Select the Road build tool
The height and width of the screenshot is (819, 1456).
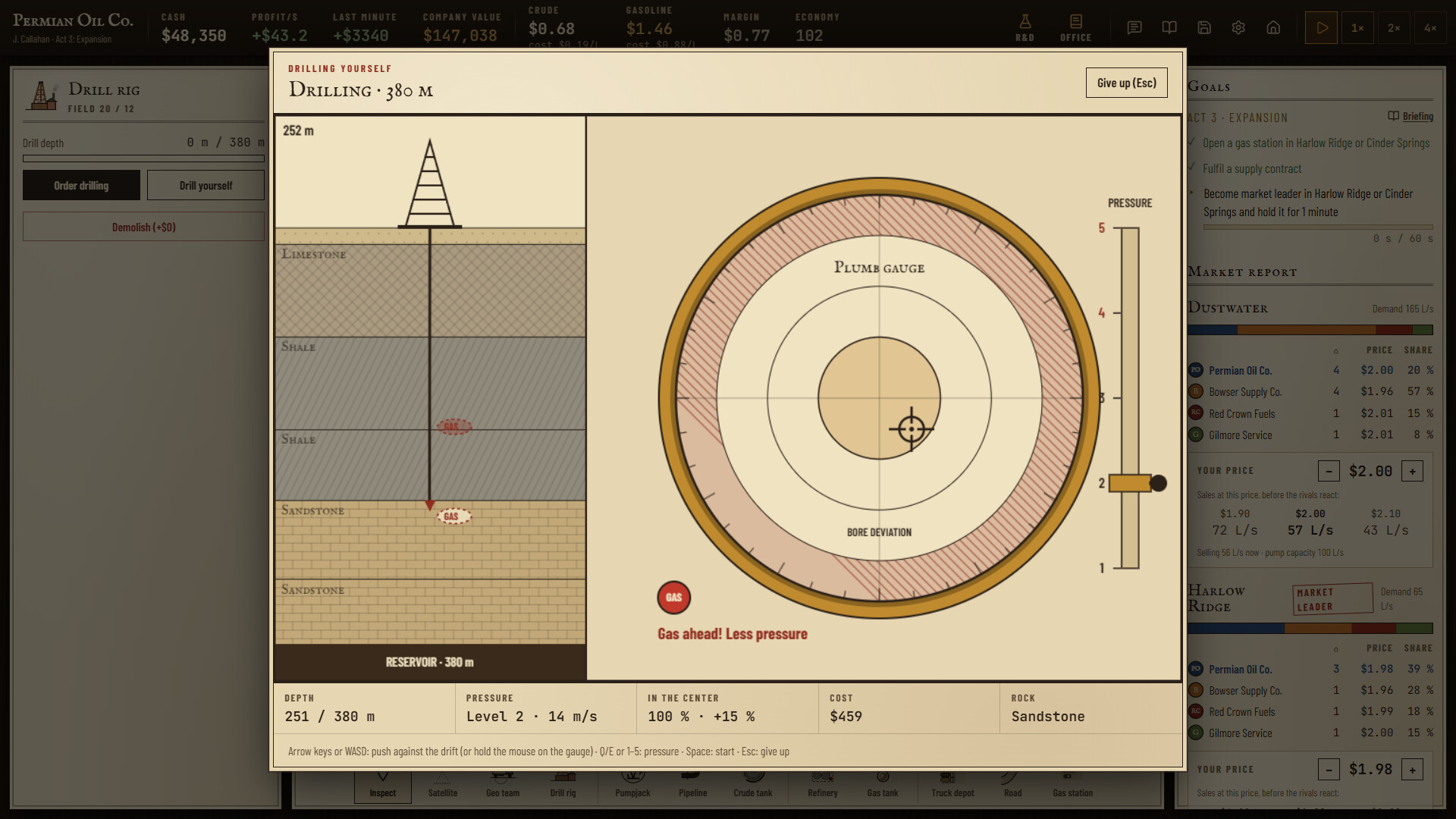pyautogui.click(x=1012, y=785)
